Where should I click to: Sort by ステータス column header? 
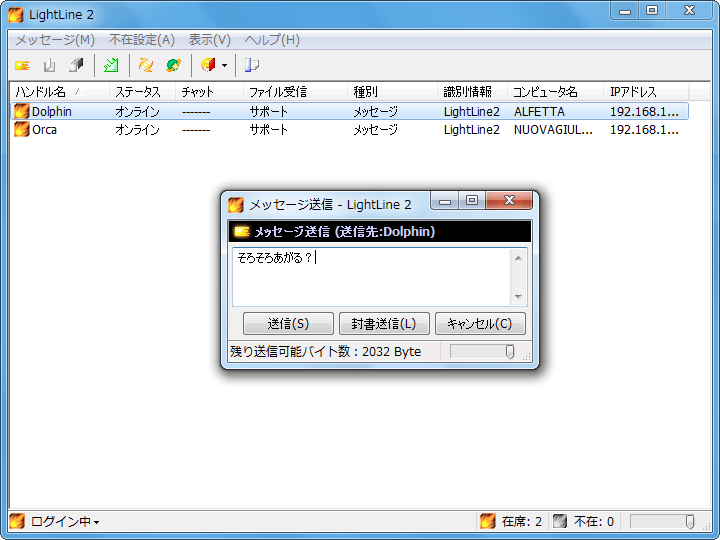pos(142,92)
